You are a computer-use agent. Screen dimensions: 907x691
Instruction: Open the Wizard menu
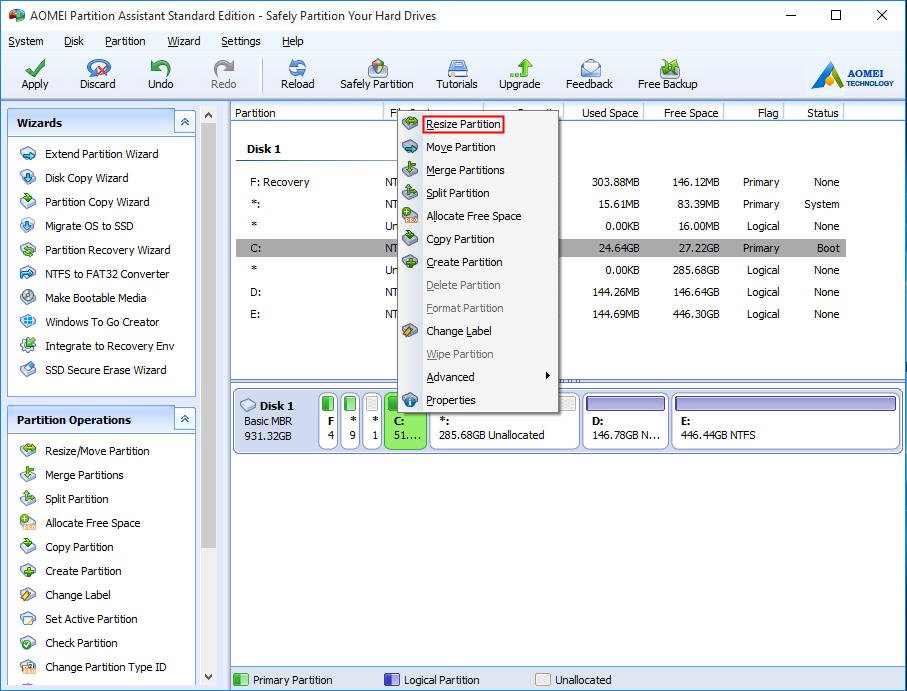coord(184,41)
